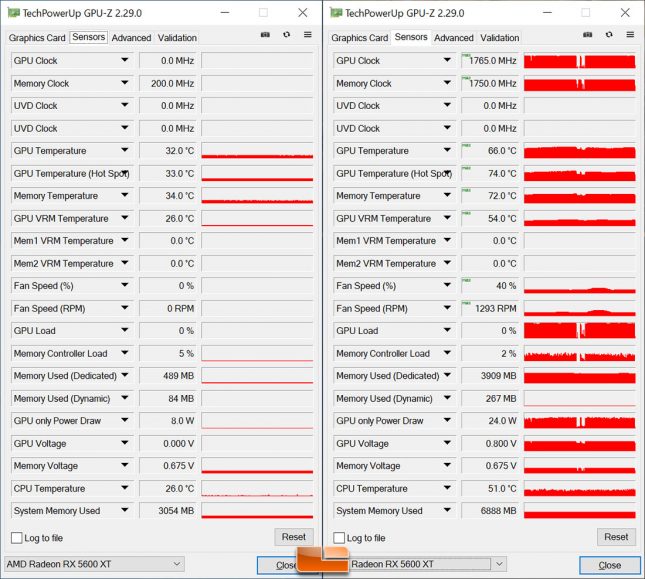Switch to Advanced tab in left window
The height and width of the screenshot is (579, 645).
pos(131,38)
